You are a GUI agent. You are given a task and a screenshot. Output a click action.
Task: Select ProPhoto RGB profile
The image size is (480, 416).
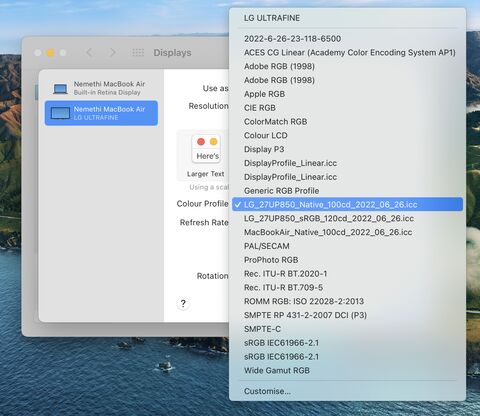pos(347,260)
